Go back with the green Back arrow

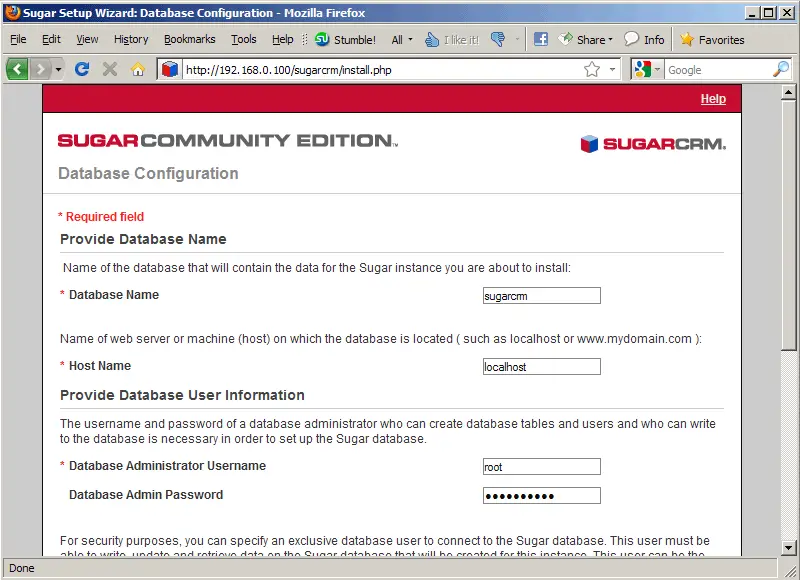pyautogui.click(x=17, y=69)
